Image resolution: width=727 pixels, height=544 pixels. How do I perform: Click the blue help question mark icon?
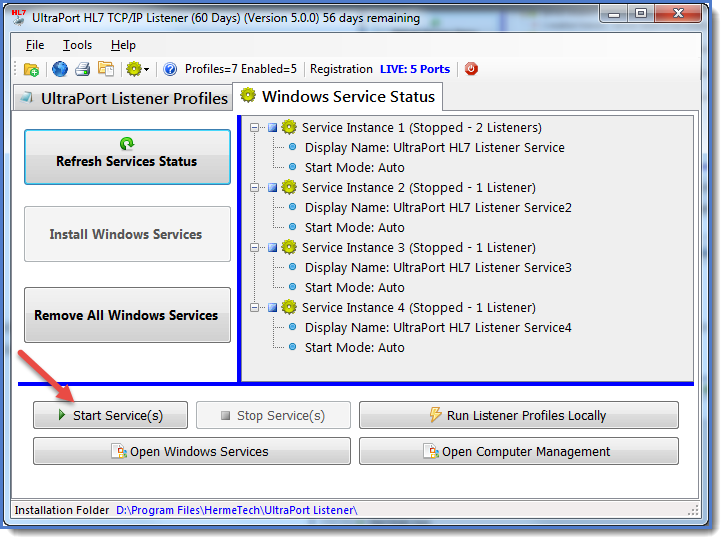(x=170, y=69)
